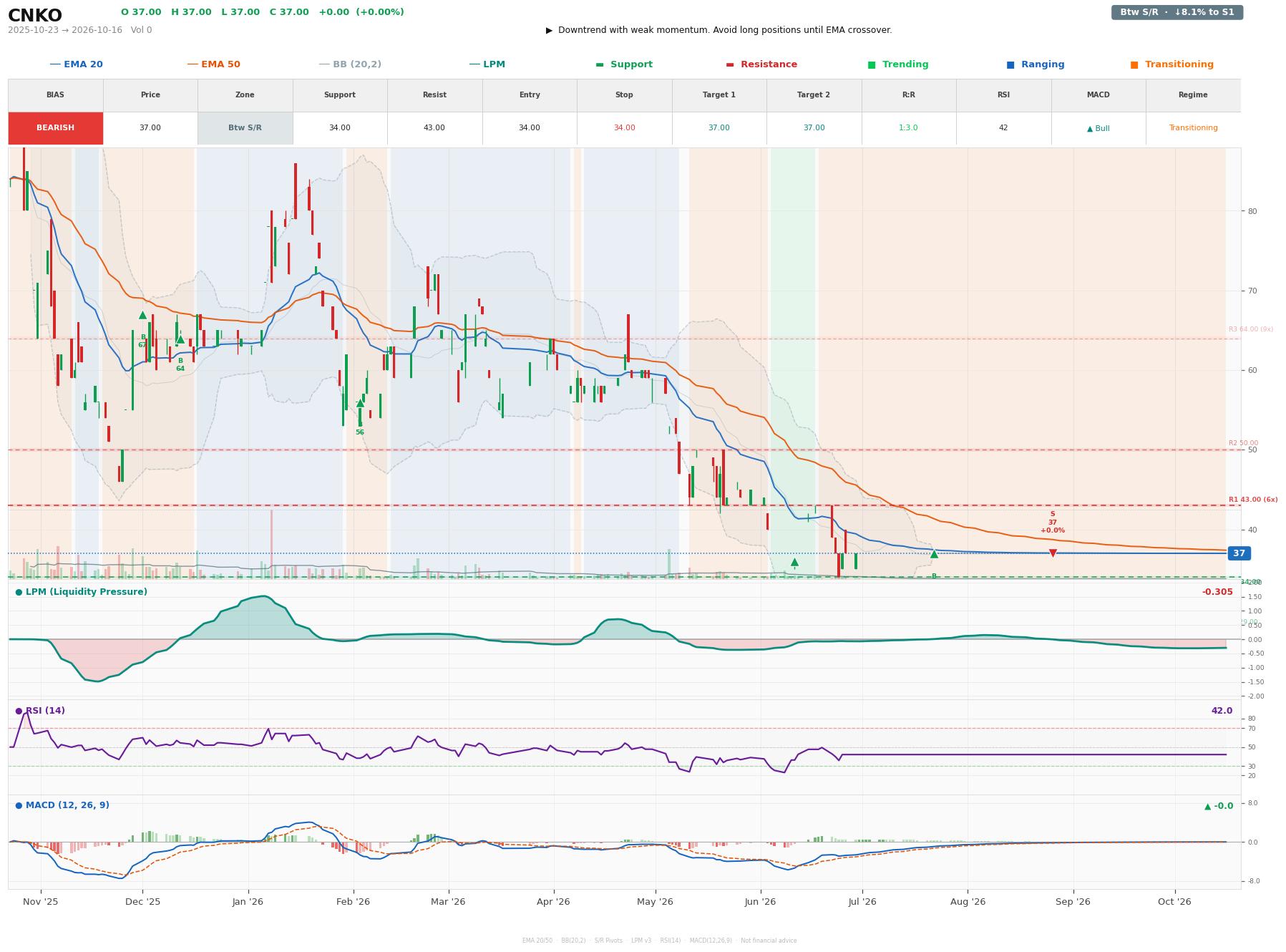Click the Zone cell showing Btw S/R
Screen dimensions: 1286x952
click(x=245, y=128)
